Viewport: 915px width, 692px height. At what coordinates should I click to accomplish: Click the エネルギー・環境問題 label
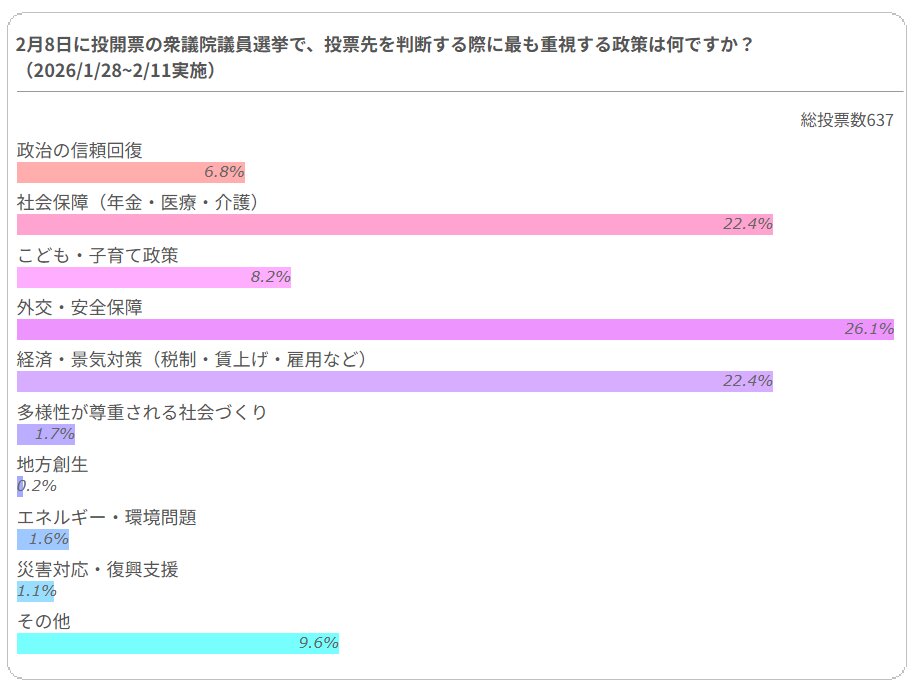107,517
